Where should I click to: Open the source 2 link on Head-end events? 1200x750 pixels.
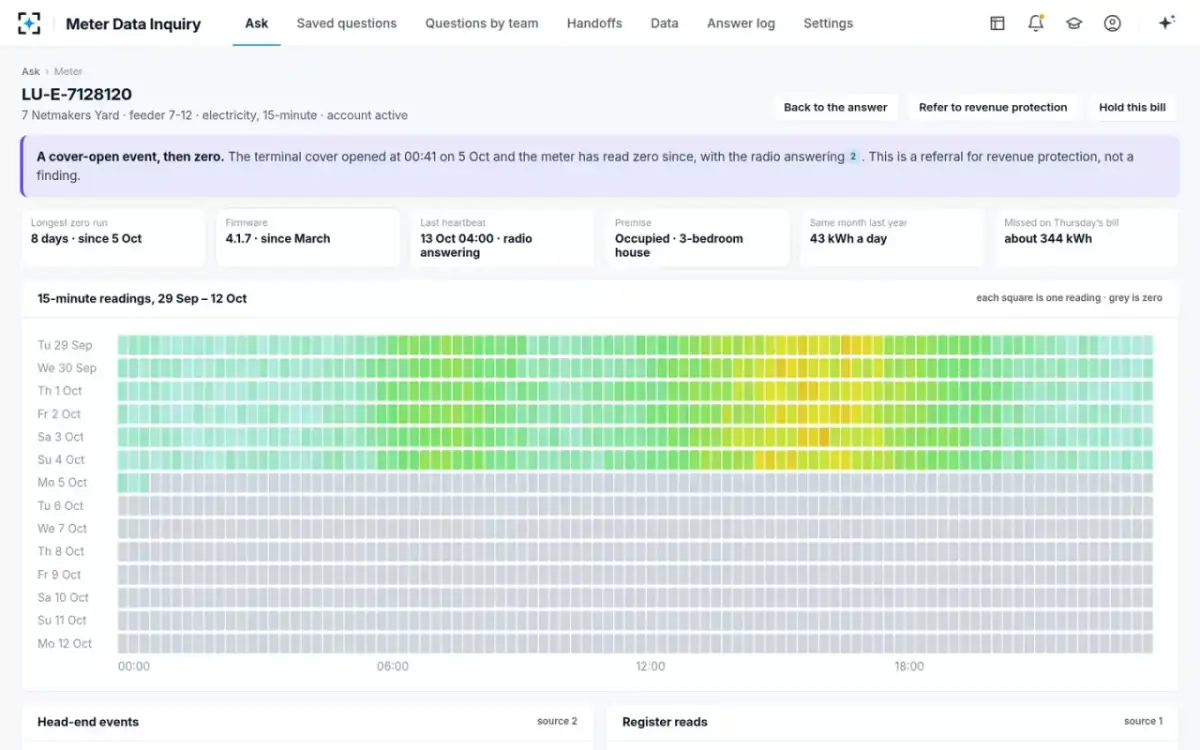click(557, 721)
